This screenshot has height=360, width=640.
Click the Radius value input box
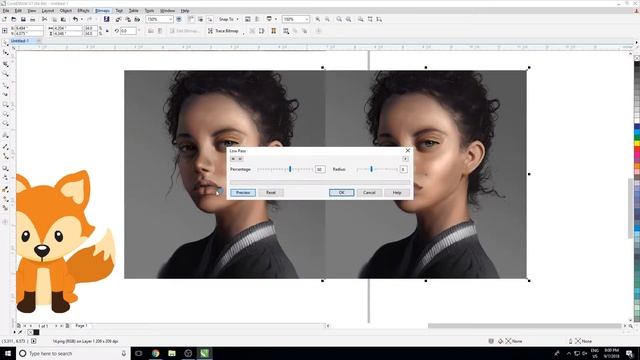[403, 169]
